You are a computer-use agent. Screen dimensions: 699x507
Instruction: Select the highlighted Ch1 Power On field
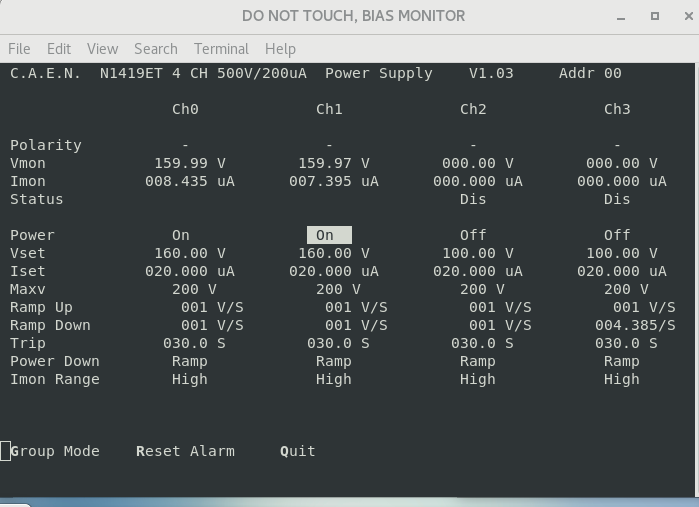click(x=329, y=235)
